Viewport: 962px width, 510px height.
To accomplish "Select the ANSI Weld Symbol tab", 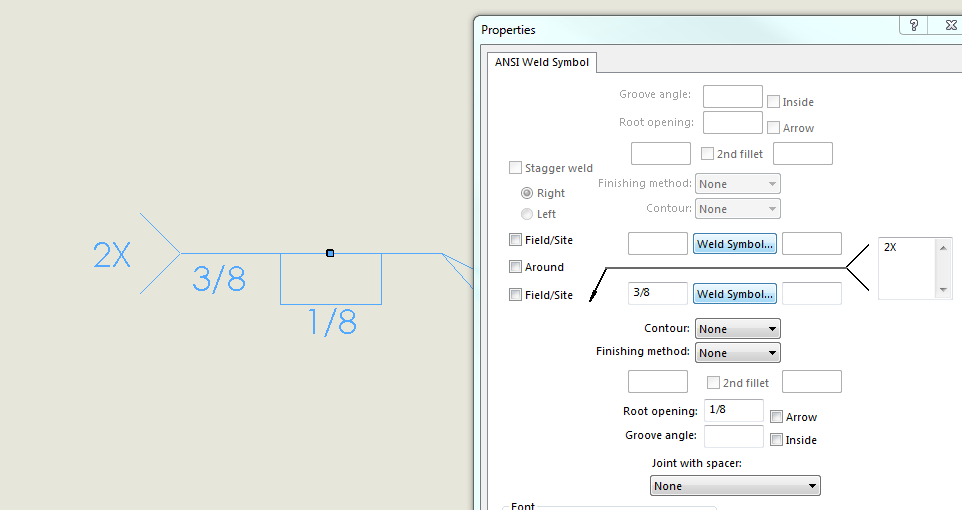I will [542, 62].
